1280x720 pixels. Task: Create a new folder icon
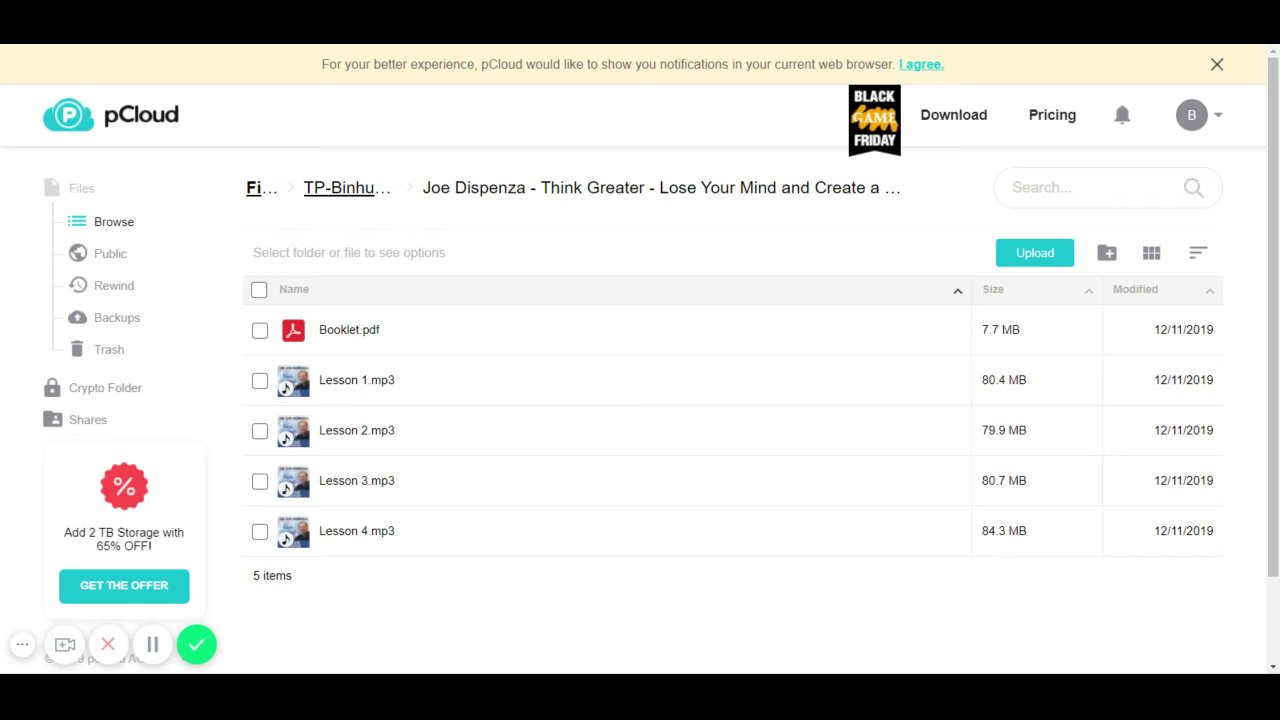[1107, 253]
